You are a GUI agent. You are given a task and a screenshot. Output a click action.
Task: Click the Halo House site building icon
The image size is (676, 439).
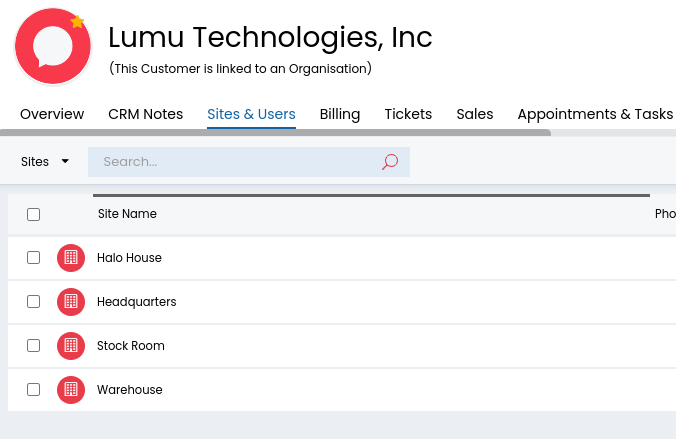point(70,258)
